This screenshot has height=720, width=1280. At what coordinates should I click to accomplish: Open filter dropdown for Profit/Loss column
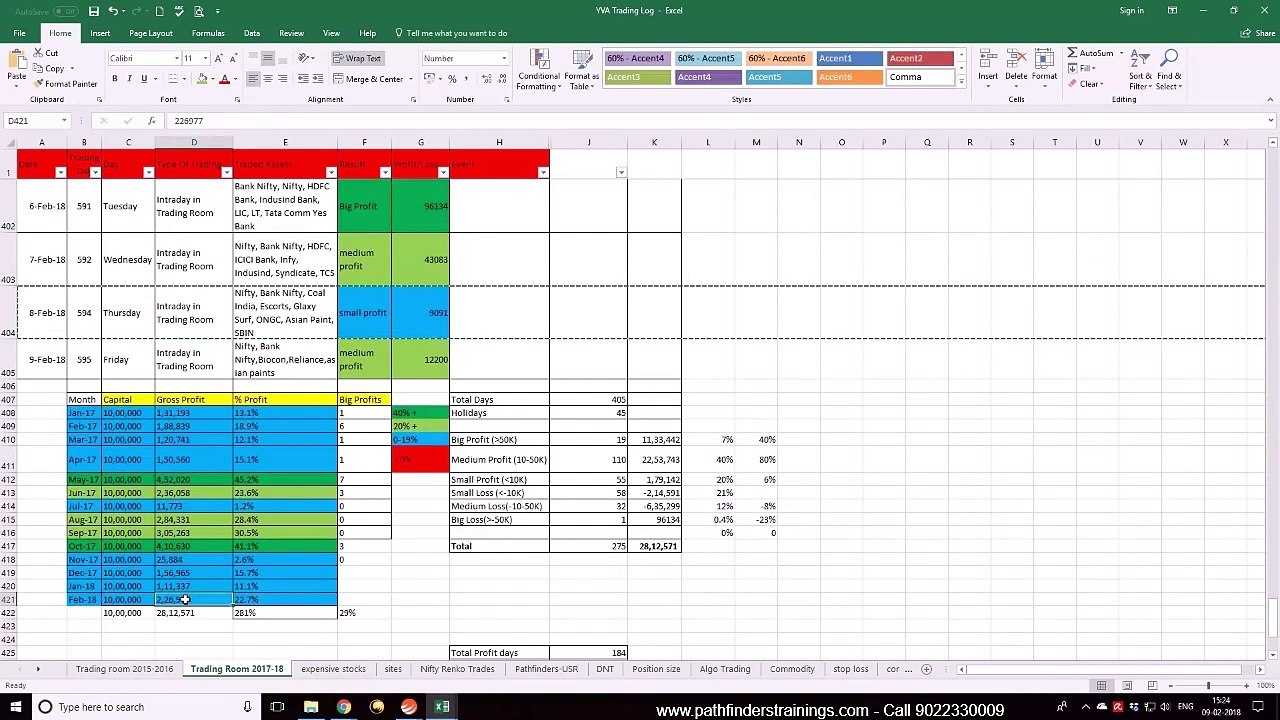[x=443, y=173]
